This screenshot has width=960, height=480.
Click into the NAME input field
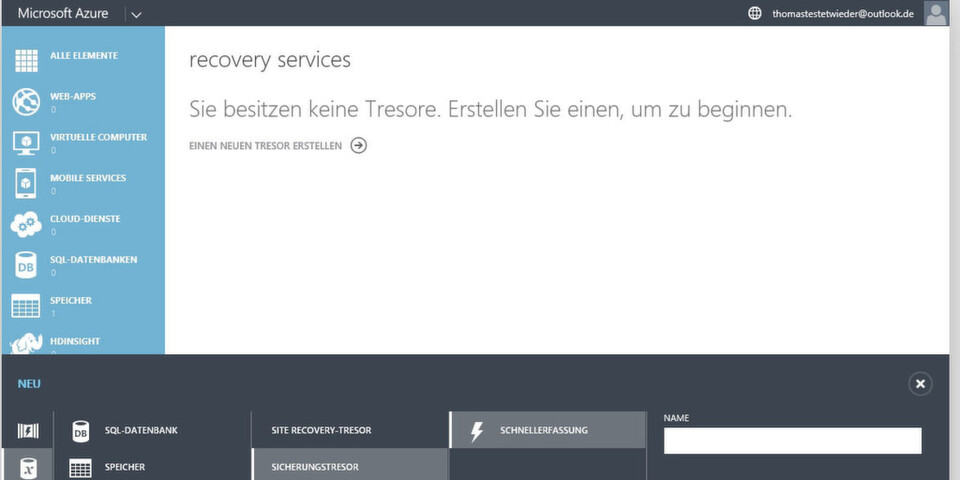pos(792,441)
